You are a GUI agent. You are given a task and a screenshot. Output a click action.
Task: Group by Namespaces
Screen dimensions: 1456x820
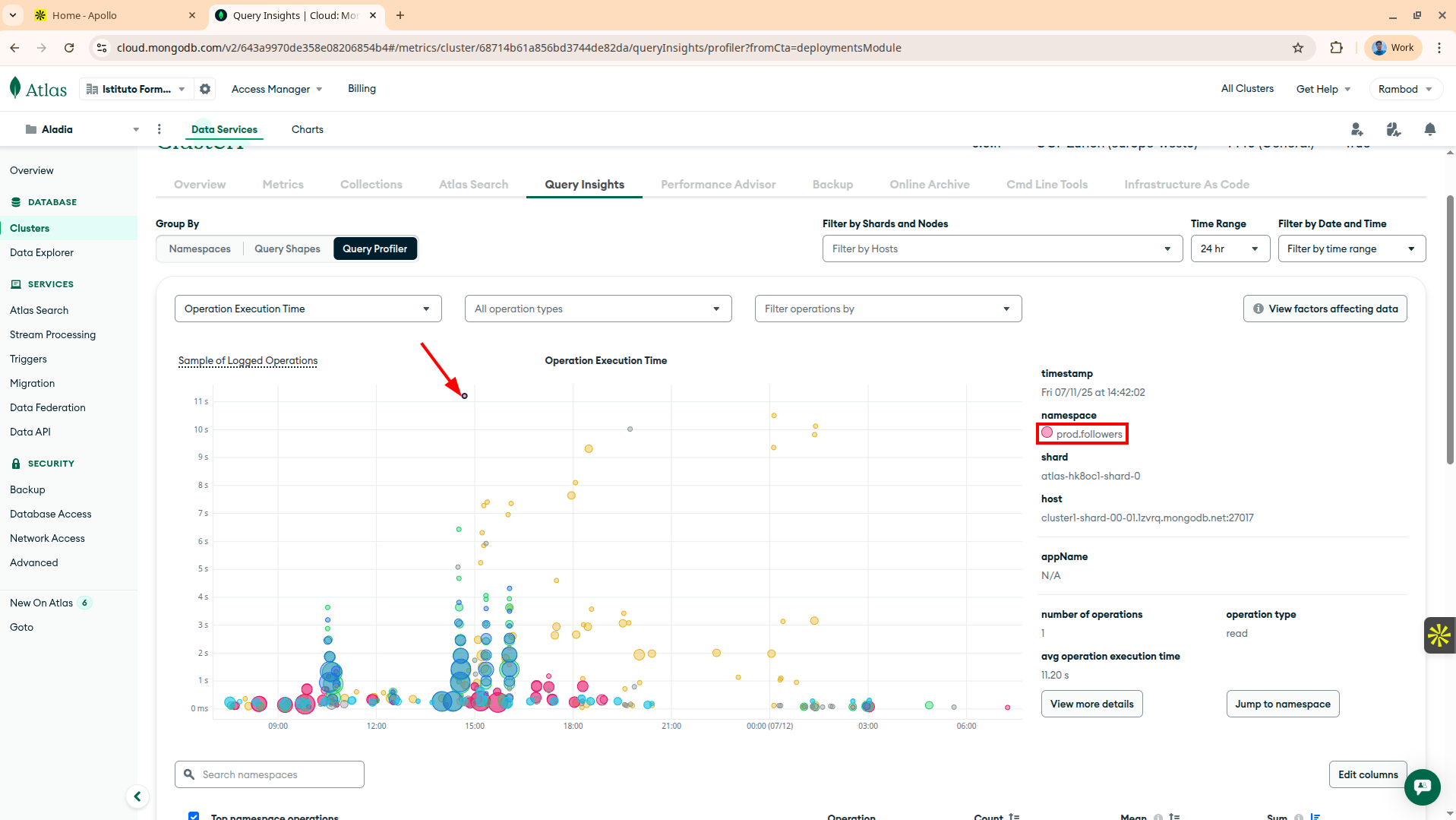(200, 249)
